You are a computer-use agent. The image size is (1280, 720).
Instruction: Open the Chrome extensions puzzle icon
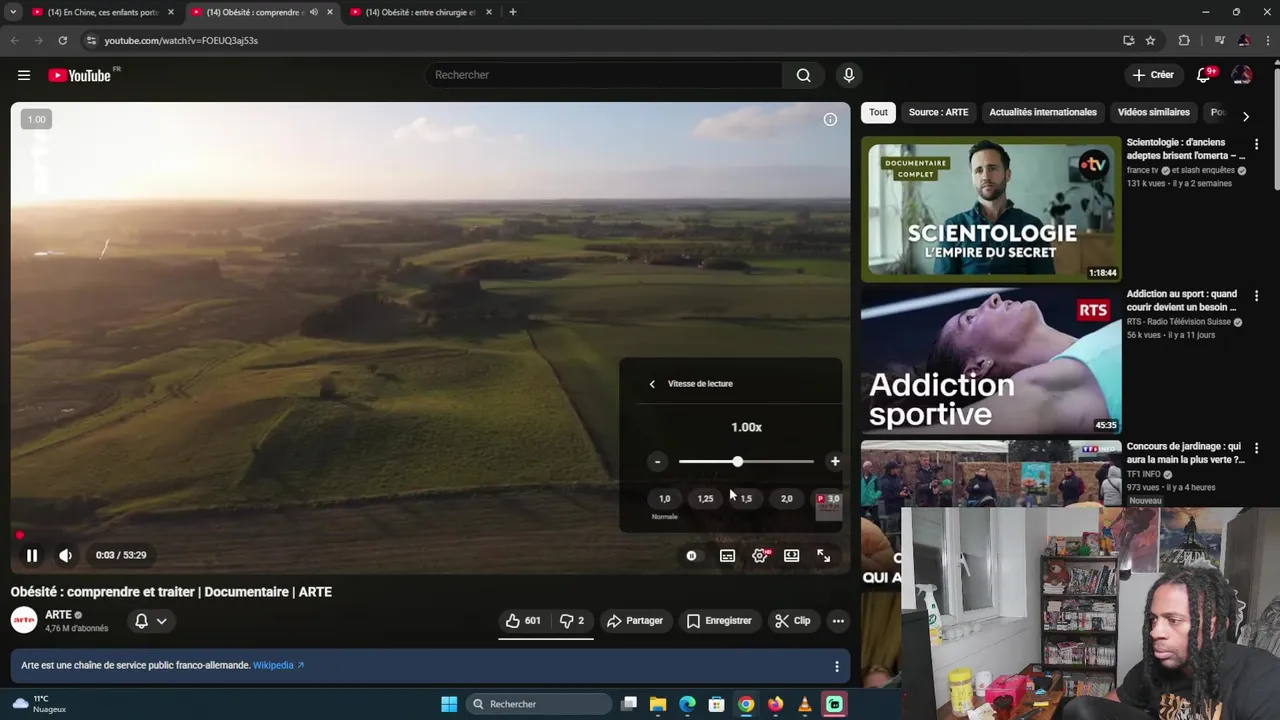click(1184, 40)
